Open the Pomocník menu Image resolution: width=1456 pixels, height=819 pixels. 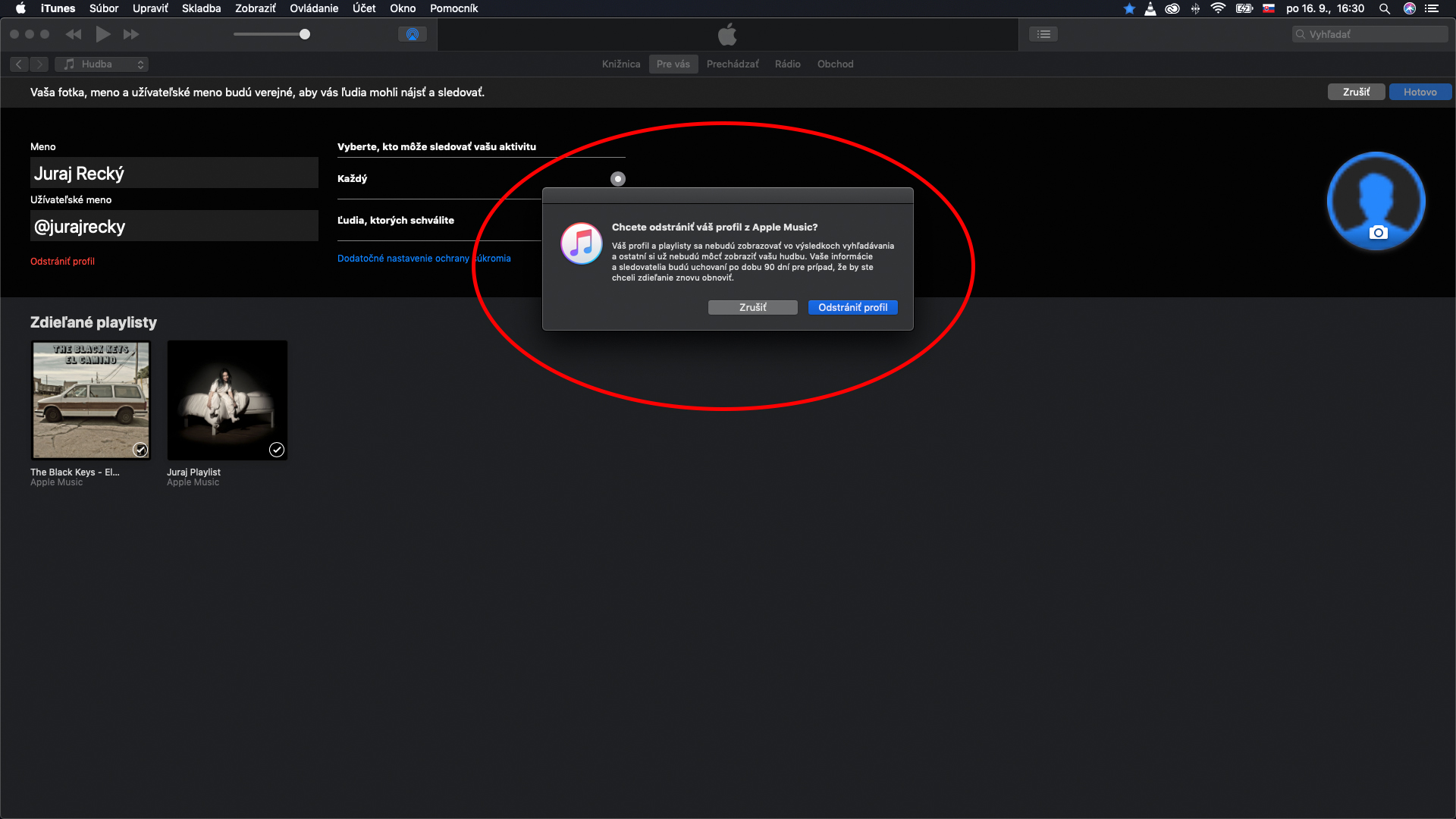453,8
